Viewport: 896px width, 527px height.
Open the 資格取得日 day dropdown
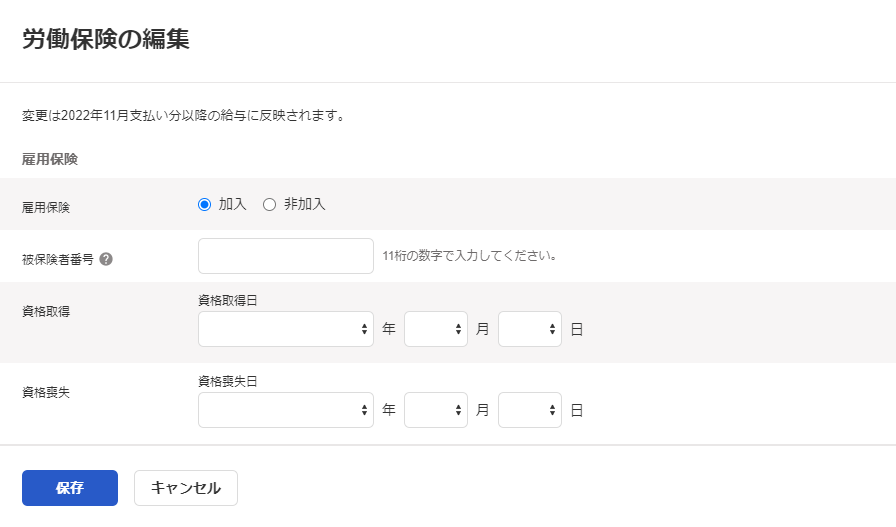click(529, 329)
